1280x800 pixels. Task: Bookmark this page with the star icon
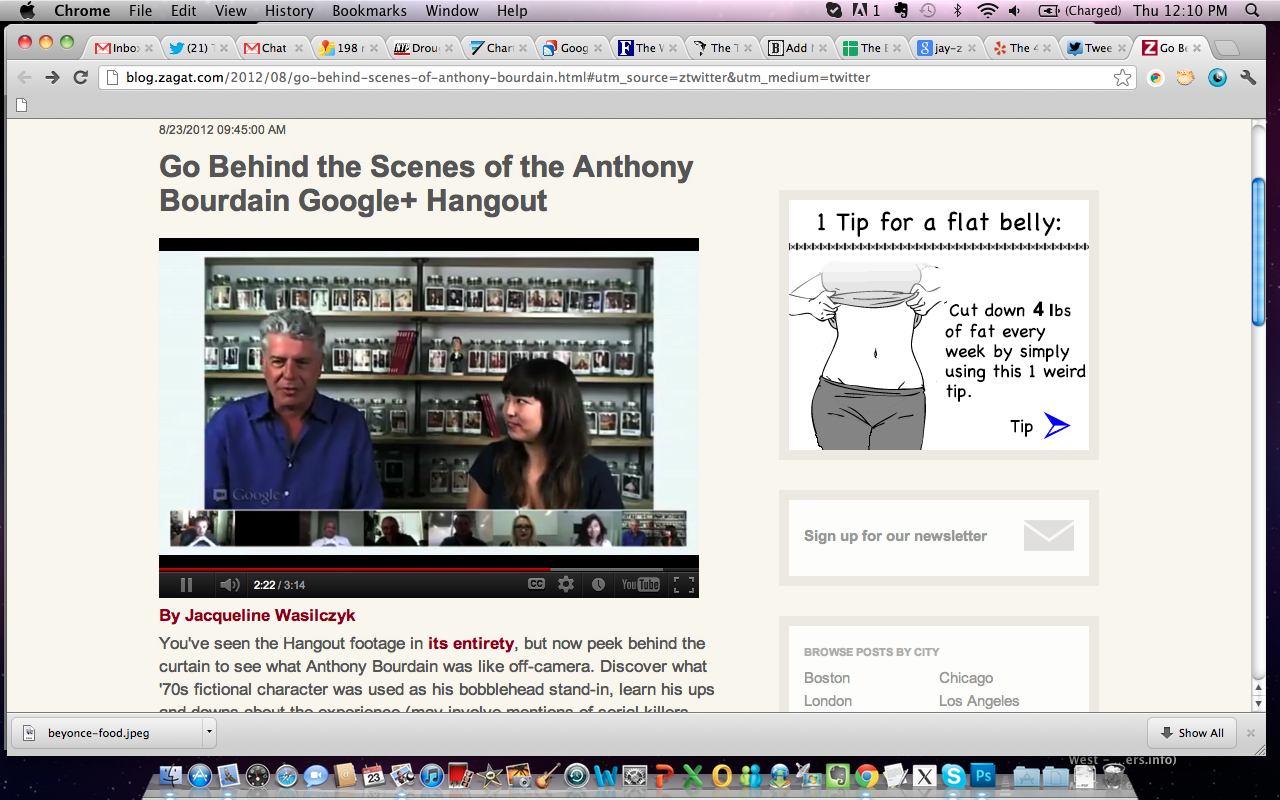(1122, 78)
